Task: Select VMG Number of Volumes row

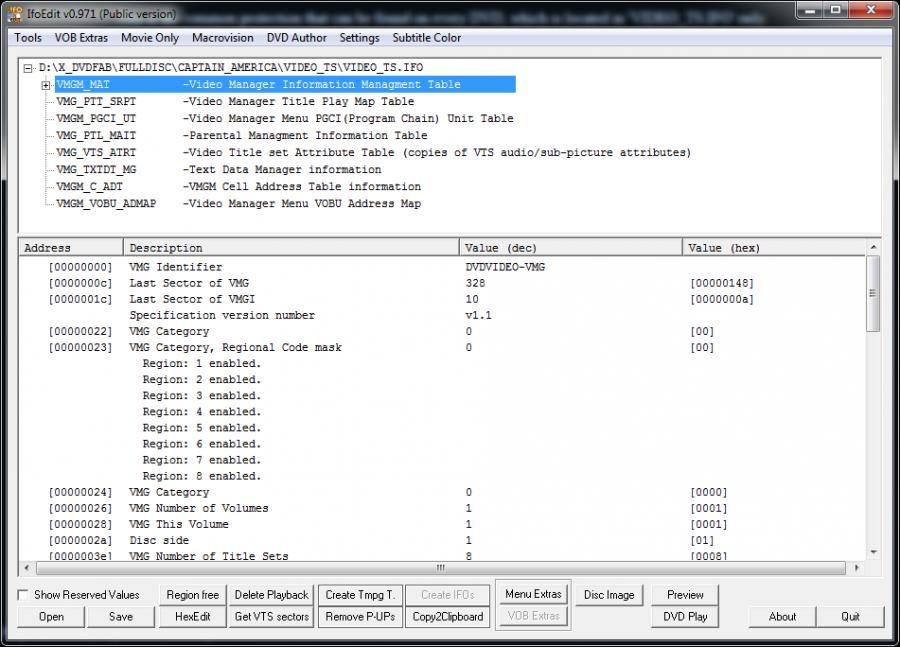Action: point(442,508)
